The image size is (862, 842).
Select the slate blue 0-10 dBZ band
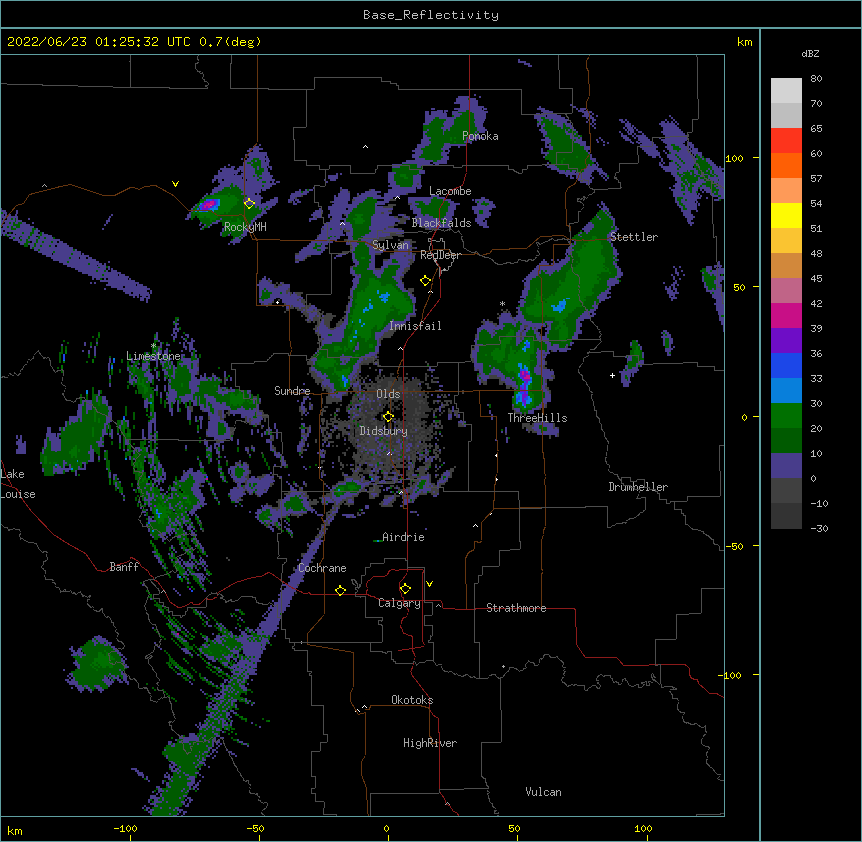coord(786,466)
